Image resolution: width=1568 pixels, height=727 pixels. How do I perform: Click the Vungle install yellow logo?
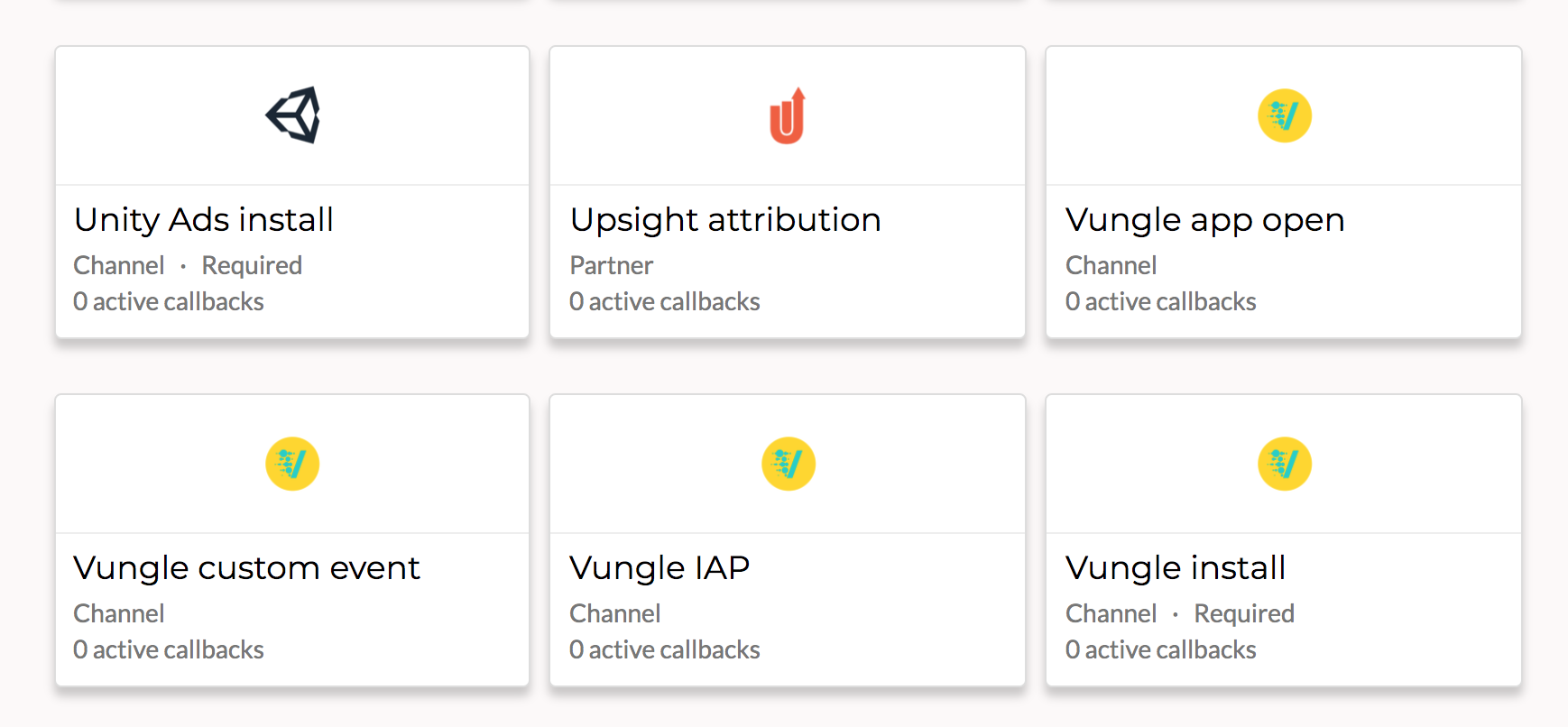click(x=1284, y=464)
